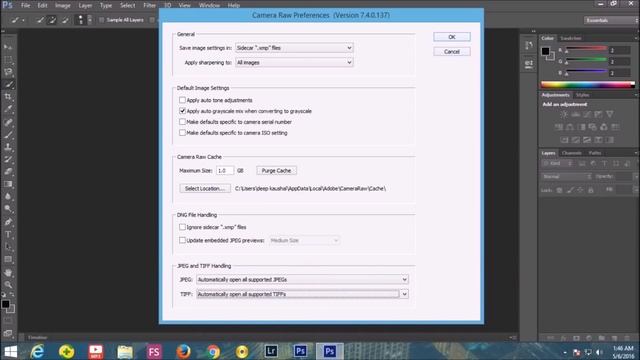Uncheck Apply auto grayscale mix checkbox
This screenshot has width=640, height=360.
click(182, 111)
